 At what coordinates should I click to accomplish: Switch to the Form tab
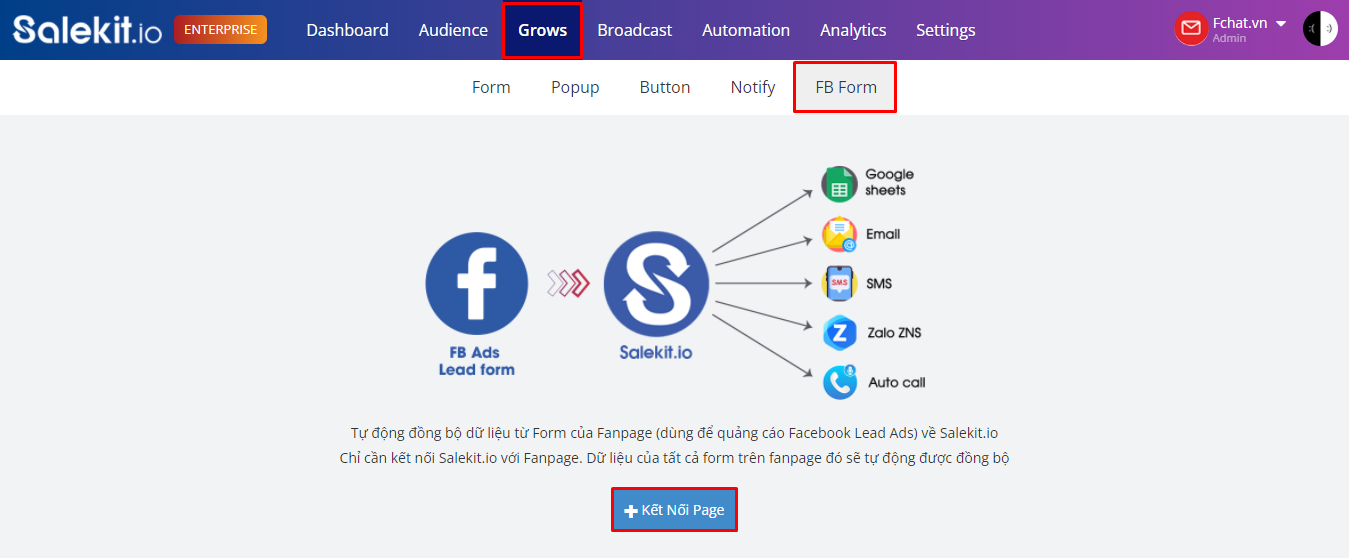point(491,87)
